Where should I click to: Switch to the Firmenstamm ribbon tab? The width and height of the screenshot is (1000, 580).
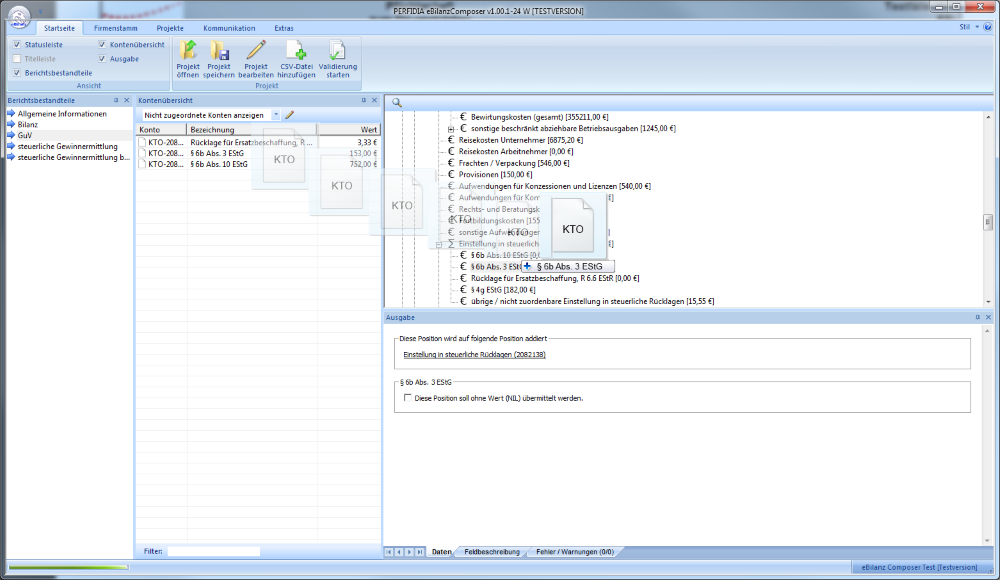pos(115,28)
